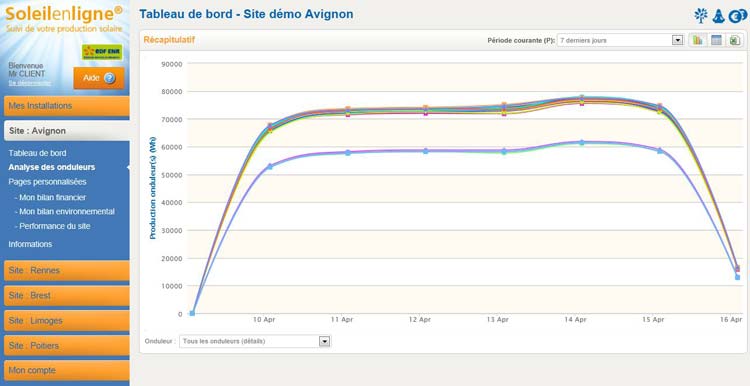750x386 pixels.
Task: Click the EDF ENR logo
Action: (x=102, y=52)
